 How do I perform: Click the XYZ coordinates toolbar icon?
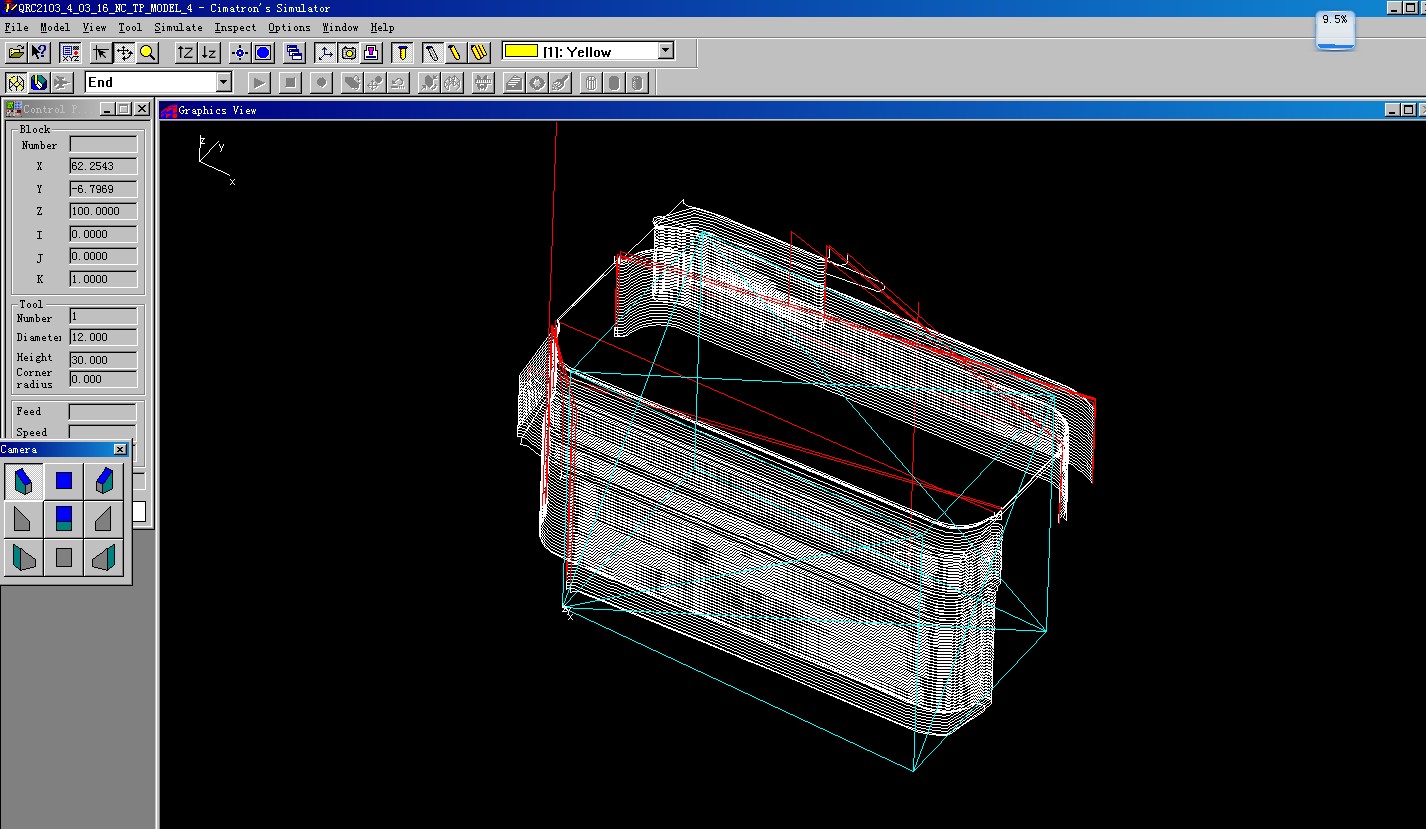pyautogui.click(x=70, y=52)
